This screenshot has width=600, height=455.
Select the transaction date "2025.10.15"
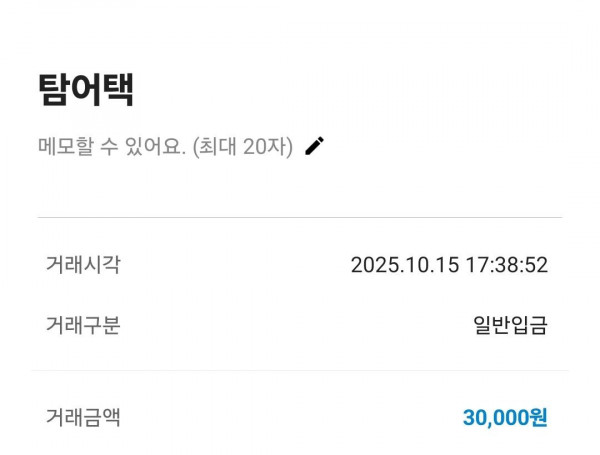tap(404, 265)
